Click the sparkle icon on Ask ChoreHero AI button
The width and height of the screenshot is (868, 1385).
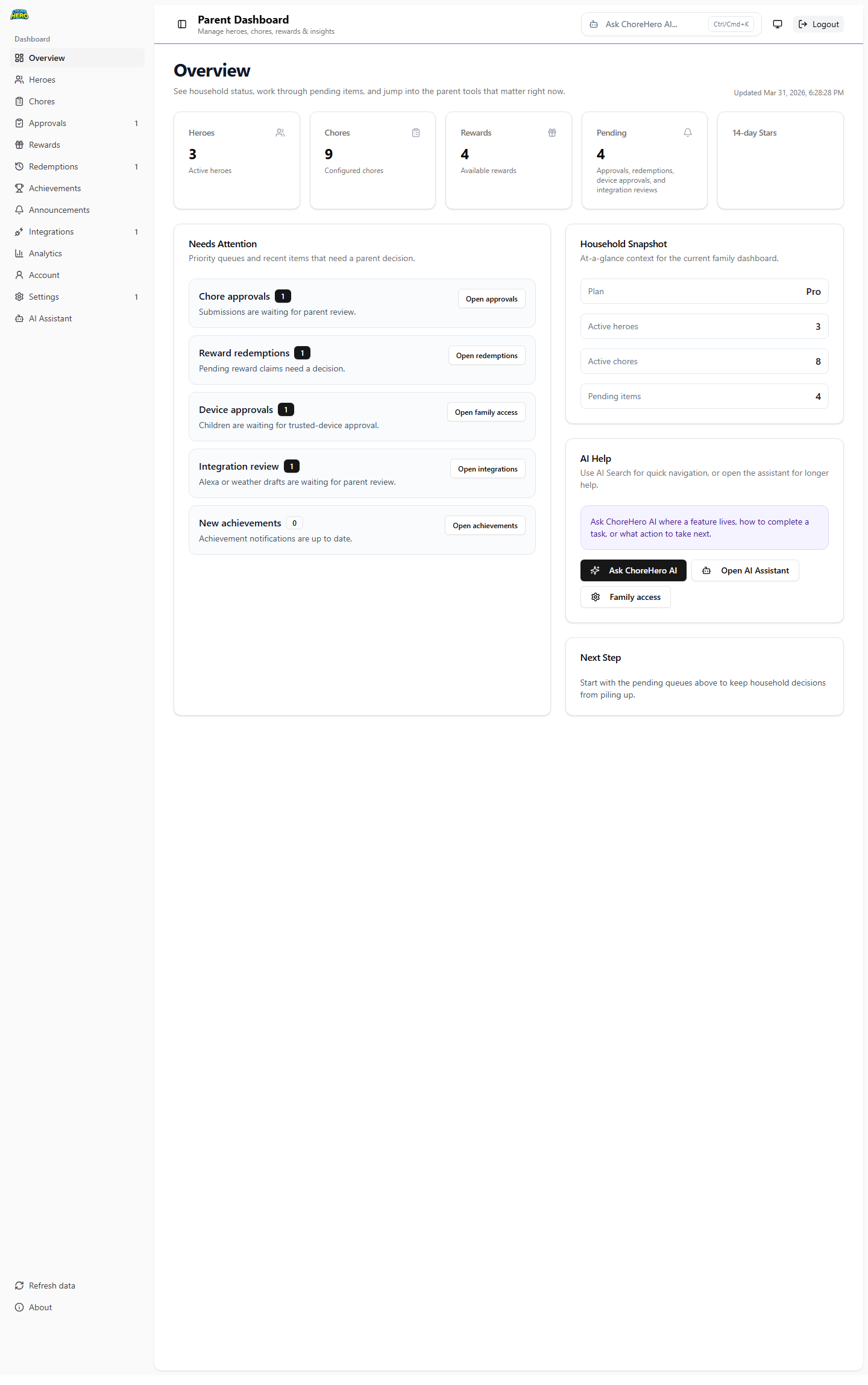pos(595,570)
